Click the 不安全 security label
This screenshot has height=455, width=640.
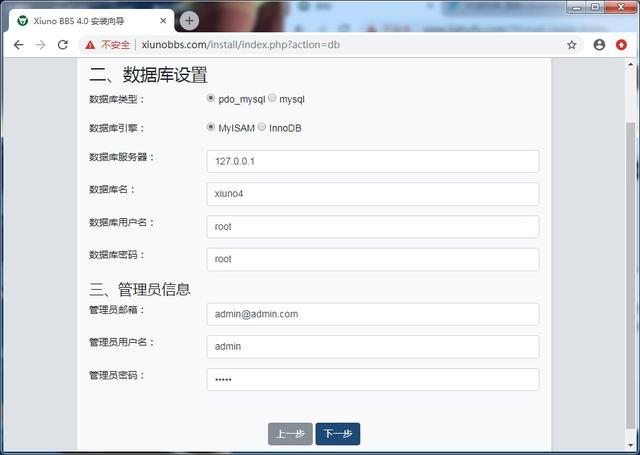click(x=116, y=45)
